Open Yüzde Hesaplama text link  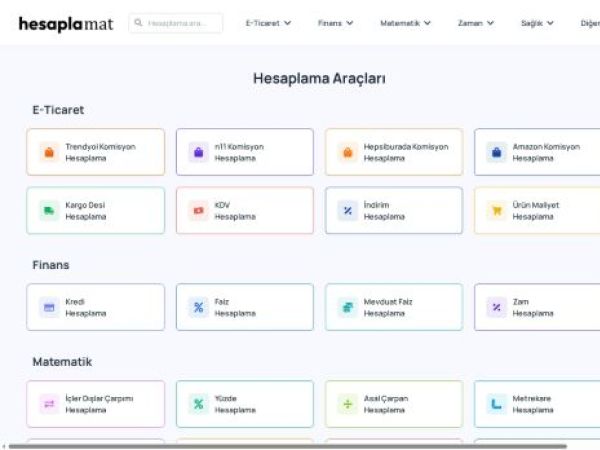point(235,404)
